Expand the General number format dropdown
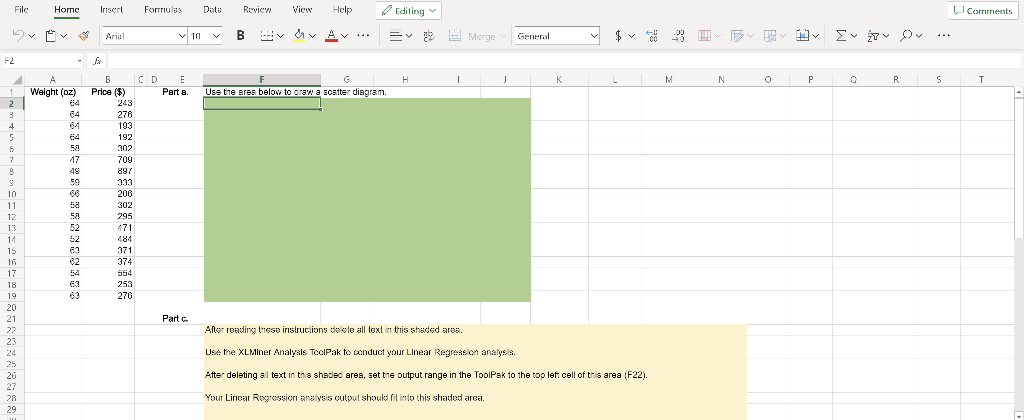1024x420 pixels. 557,36
